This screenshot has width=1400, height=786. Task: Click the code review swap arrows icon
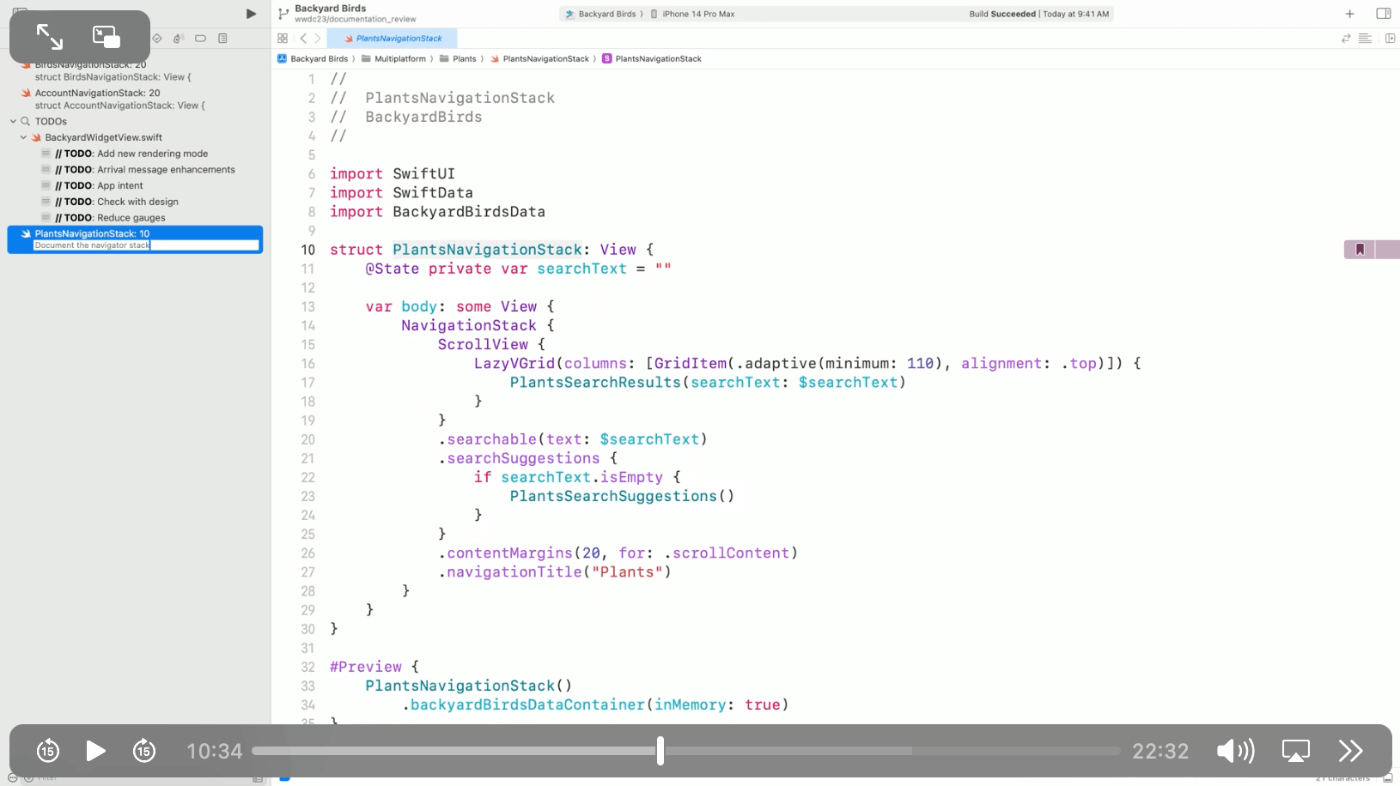[1346, 38]
